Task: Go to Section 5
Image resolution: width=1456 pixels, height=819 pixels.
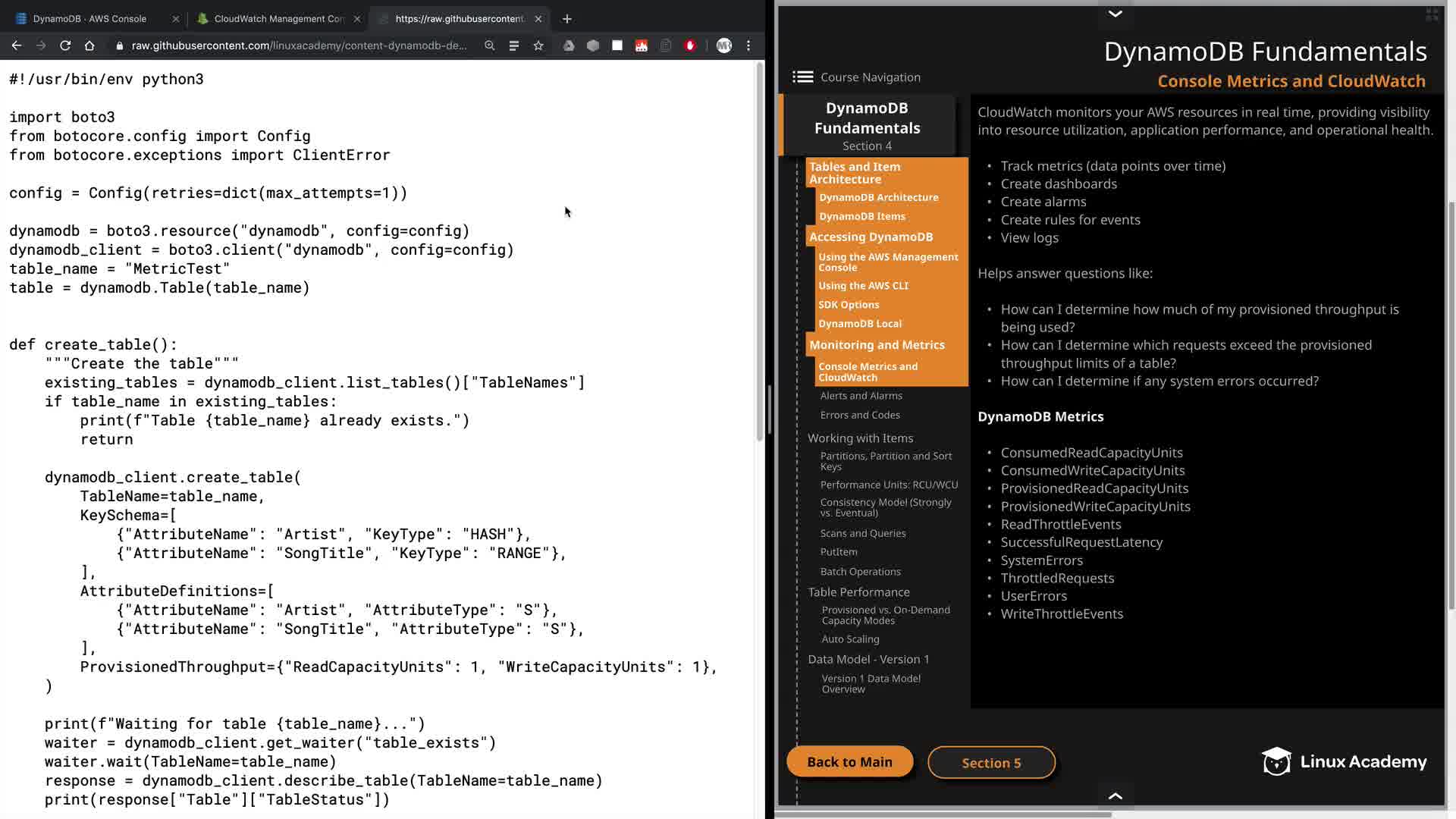Action: [991, 763]
